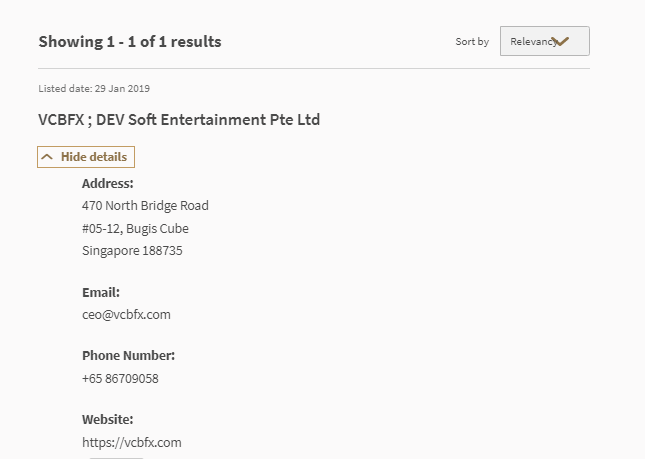Open the https://vcbfx.com website link
This screenshot has width=645, height=459.
(x=131, y=442)
